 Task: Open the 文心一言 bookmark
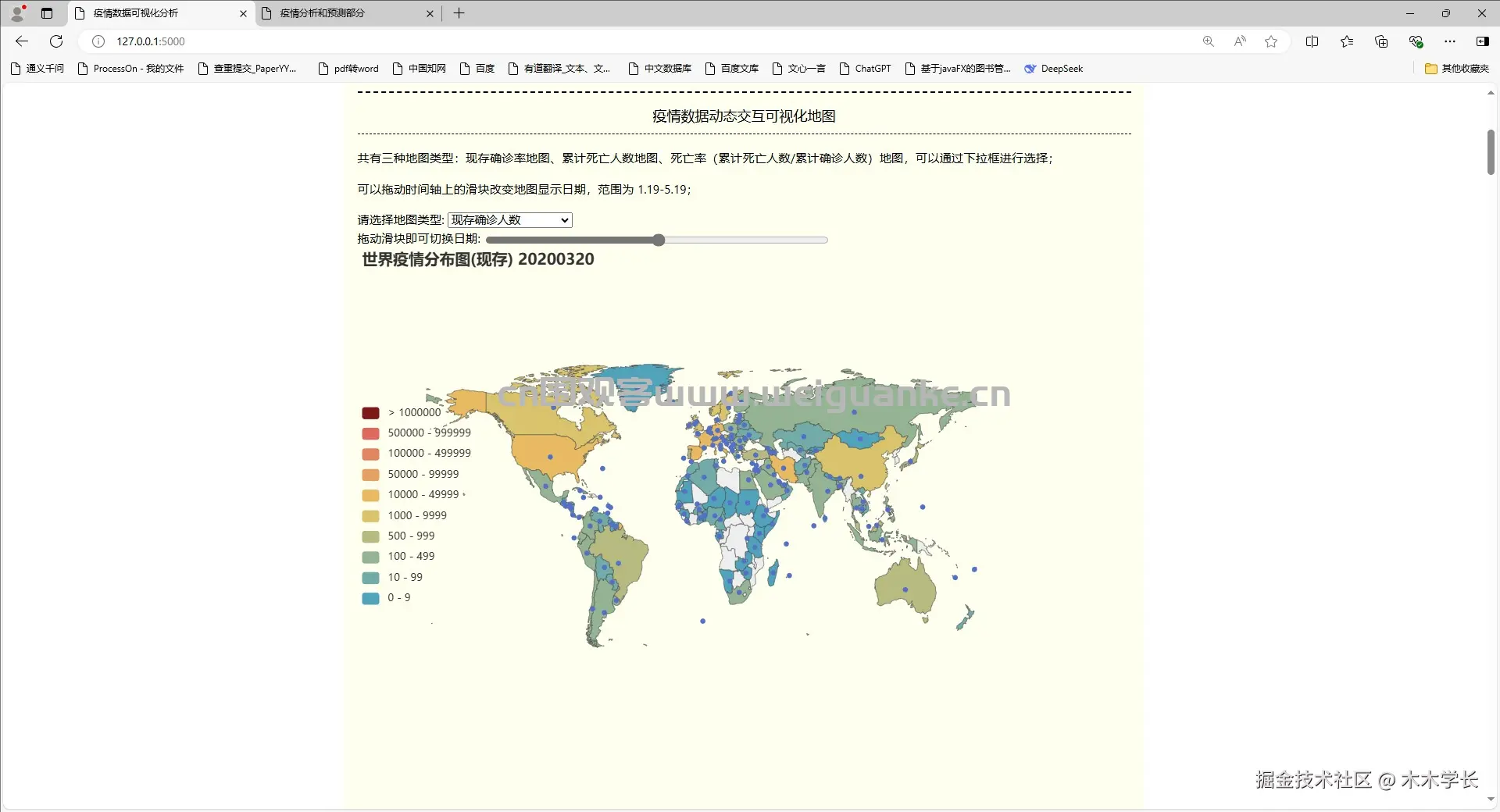[x=799, y=69]
